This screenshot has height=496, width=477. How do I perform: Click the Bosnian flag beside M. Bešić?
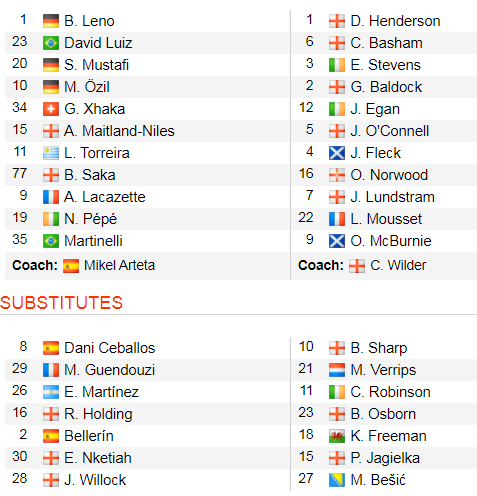(x=337, y=480)
